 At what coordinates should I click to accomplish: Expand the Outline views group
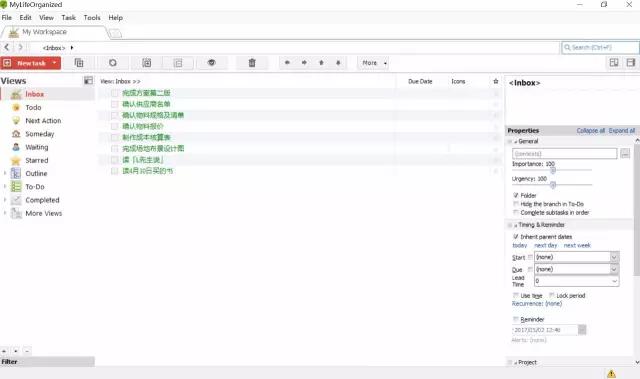coord(5,173)
